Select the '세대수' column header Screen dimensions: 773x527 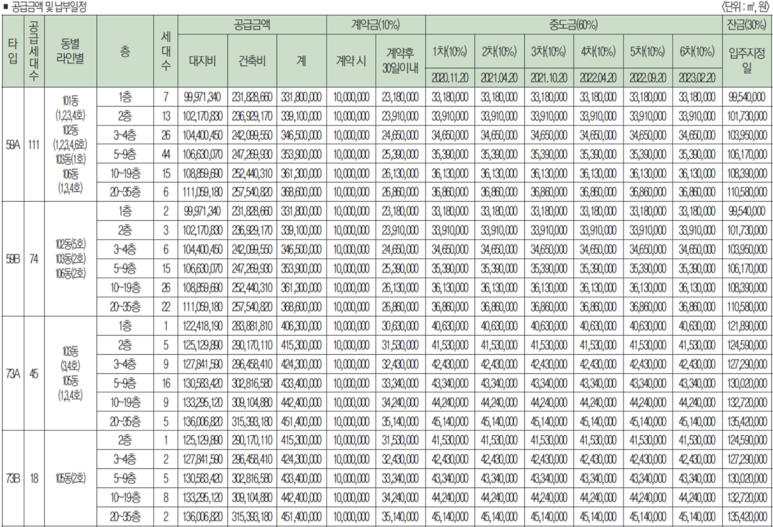[166, 51]
